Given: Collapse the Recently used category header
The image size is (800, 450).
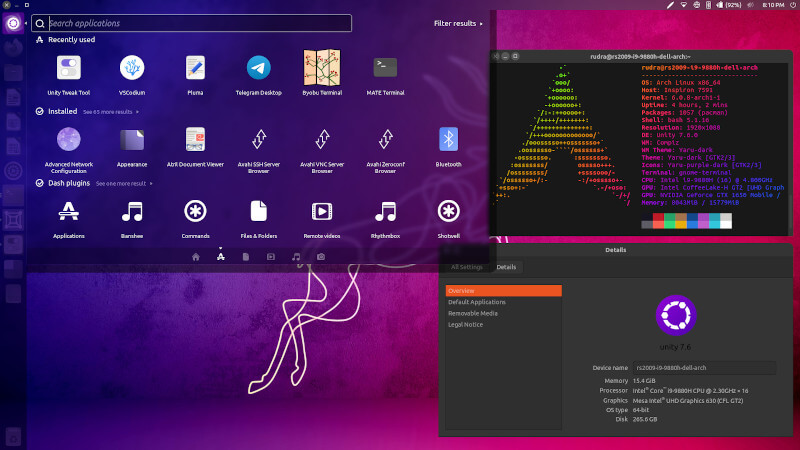Looking at the screenshot, I should coord(65,40).
